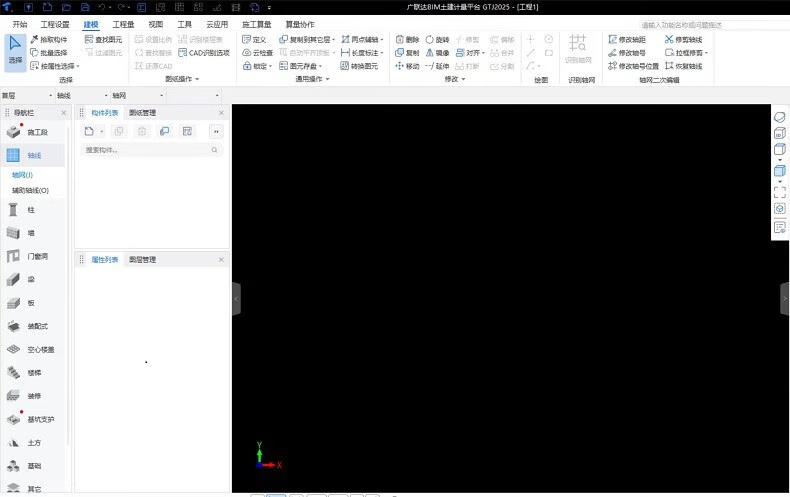
Task: Select 墙 wall category in navigation
Action: (34, 233)
